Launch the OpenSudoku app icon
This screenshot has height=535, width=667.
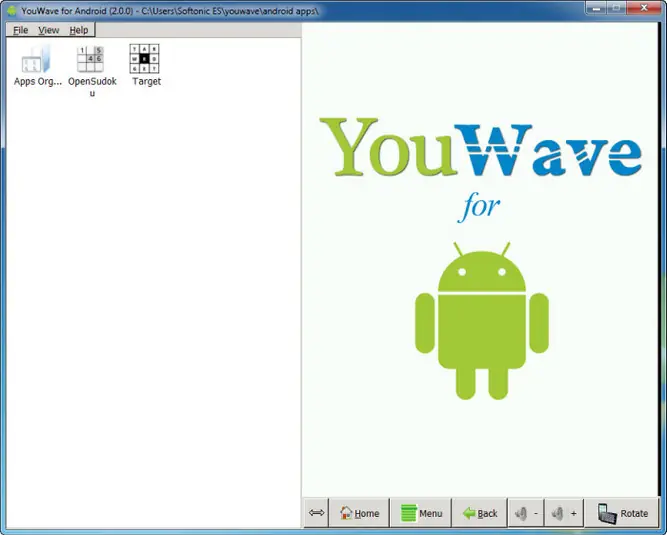coord(90,59)
